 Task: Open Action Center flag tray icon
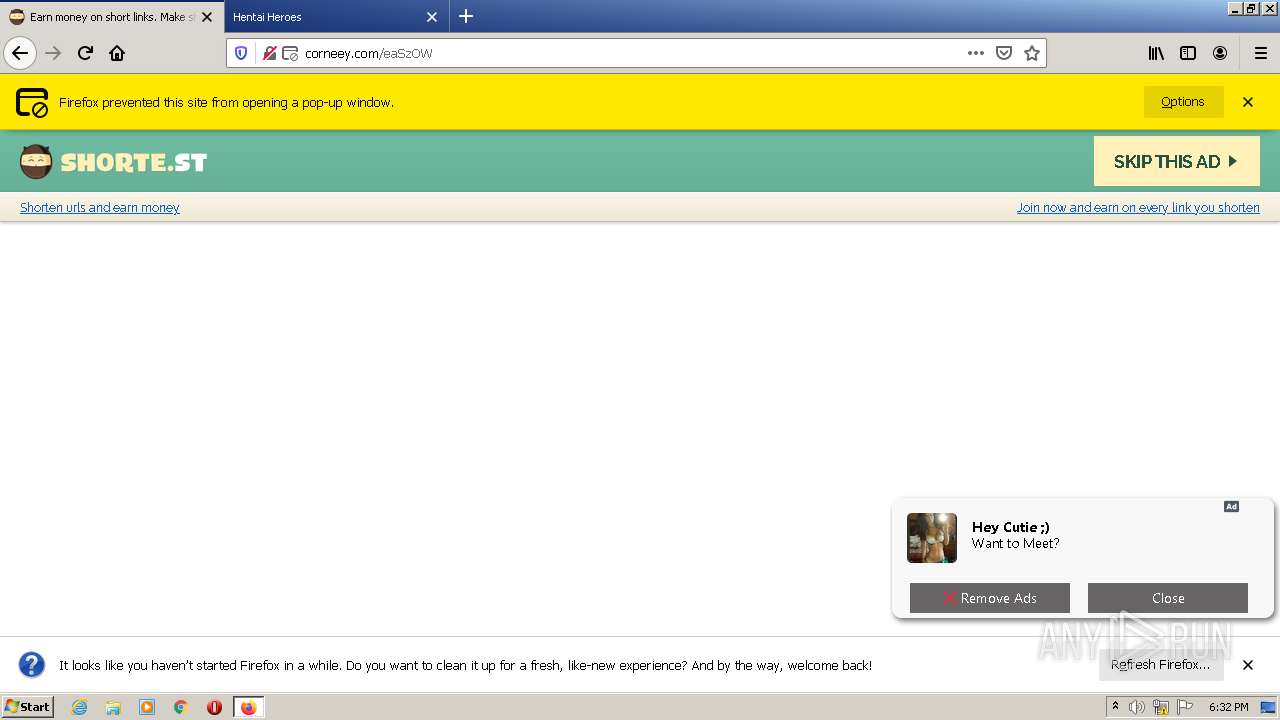pyautogui.click(x=1185, y=707)
